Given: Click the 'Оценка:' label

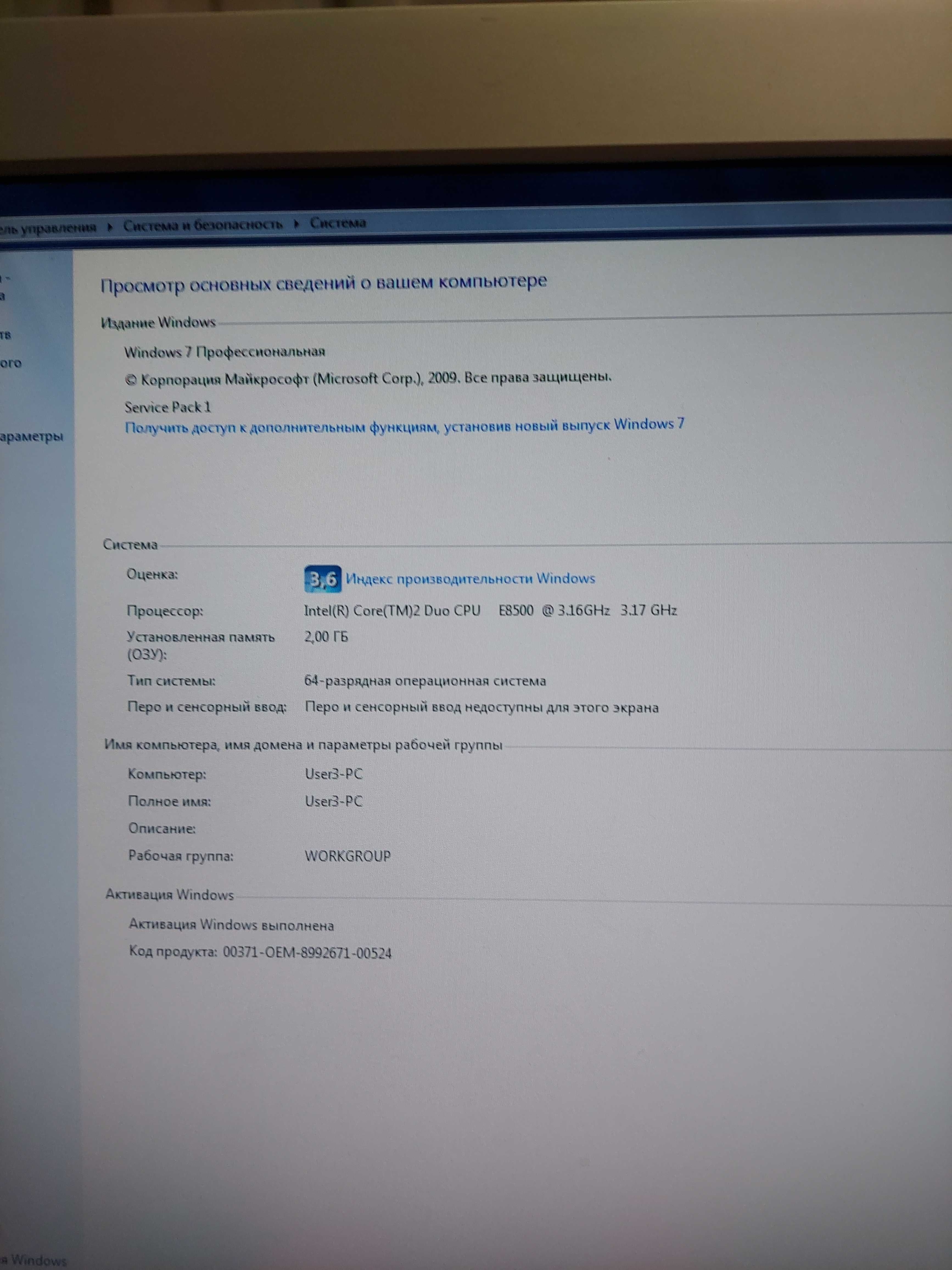Looking at the screenshot, I should click(152, 574).
